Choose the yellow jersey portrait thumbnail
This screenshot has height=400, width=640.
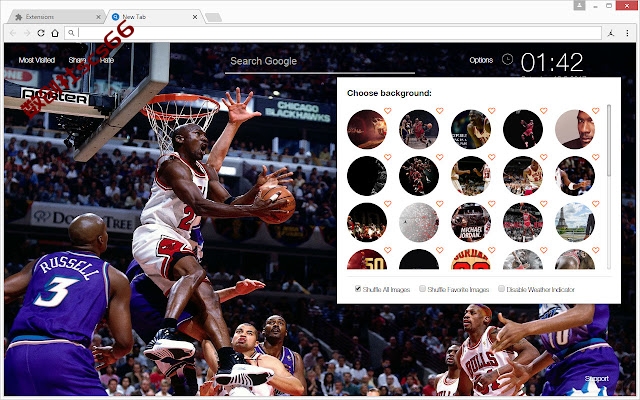[471, 129]
